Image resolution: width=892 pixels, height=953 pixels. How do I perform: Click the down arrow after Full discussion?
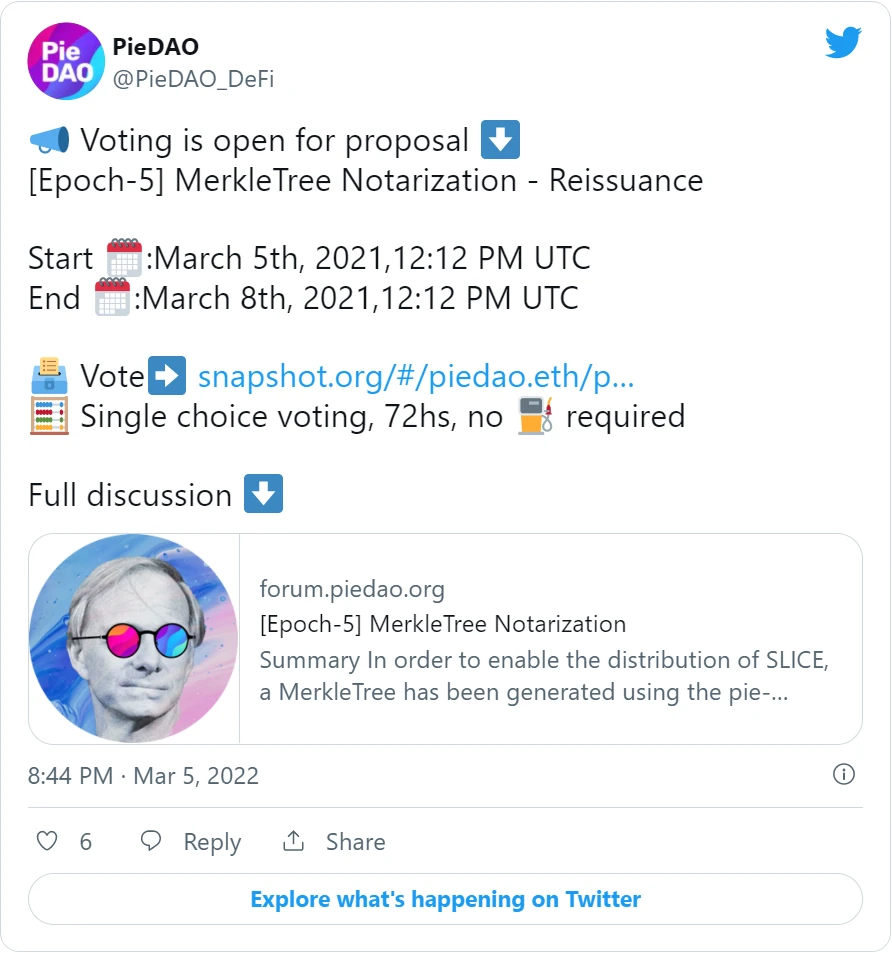[263, 494]
